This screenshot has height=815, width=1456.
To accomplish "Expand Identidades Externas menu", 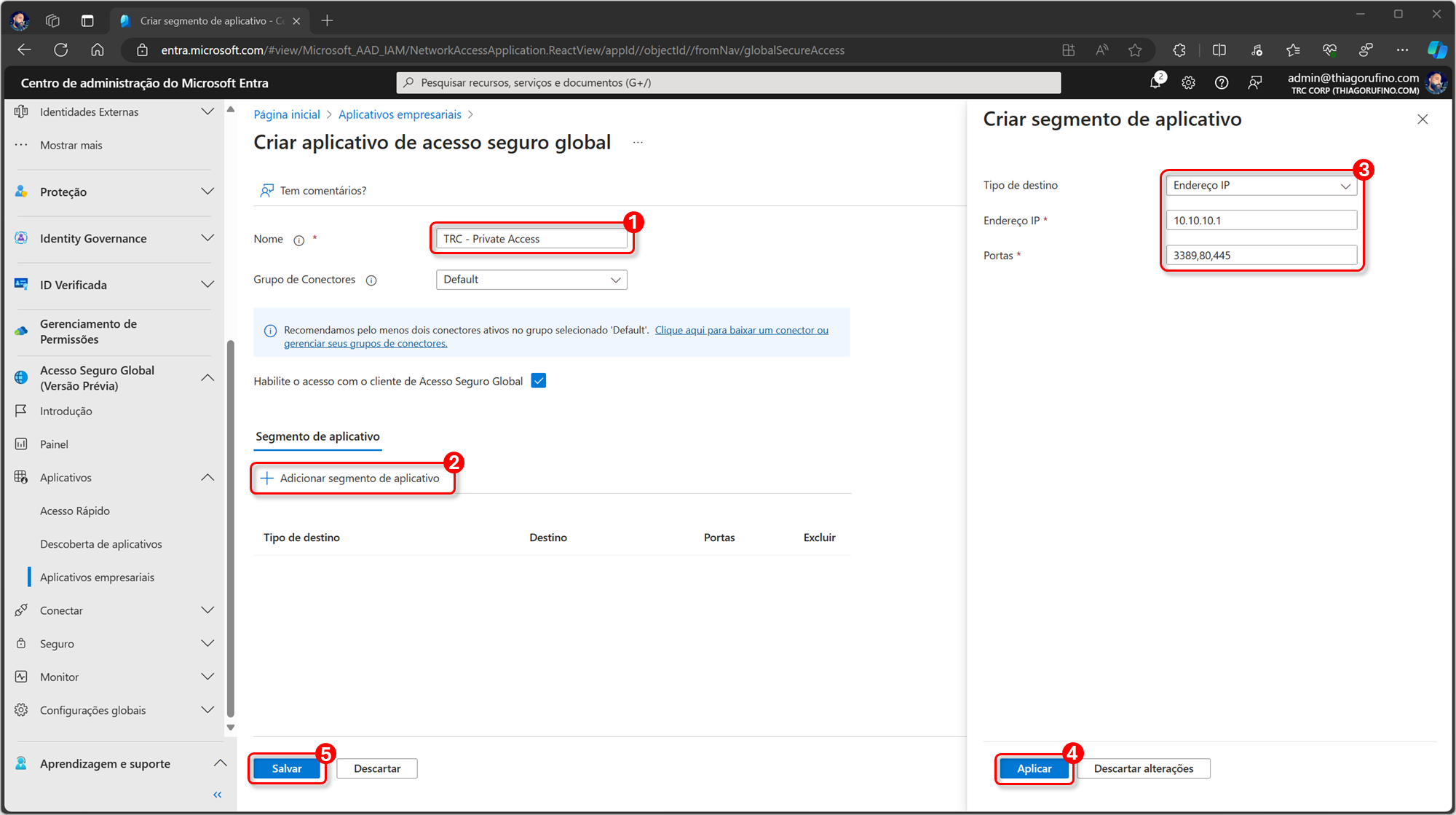I will pyautogui.click(x=207, y=111).
